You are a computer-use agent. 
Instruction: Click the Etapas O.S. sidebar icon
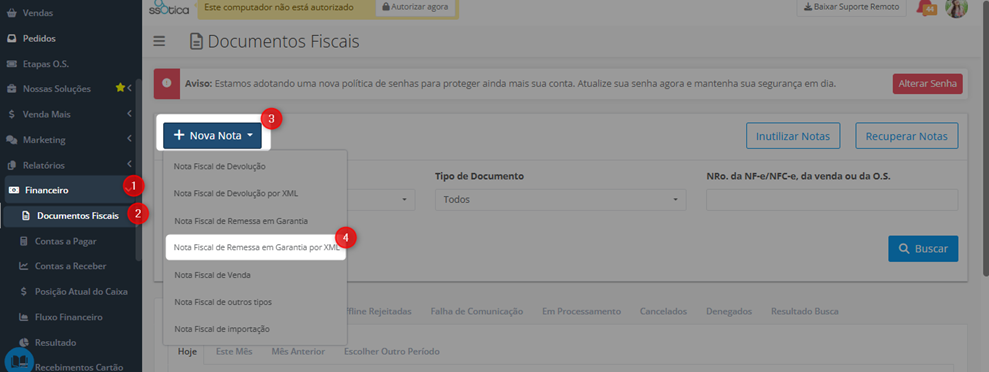[11, 64]
